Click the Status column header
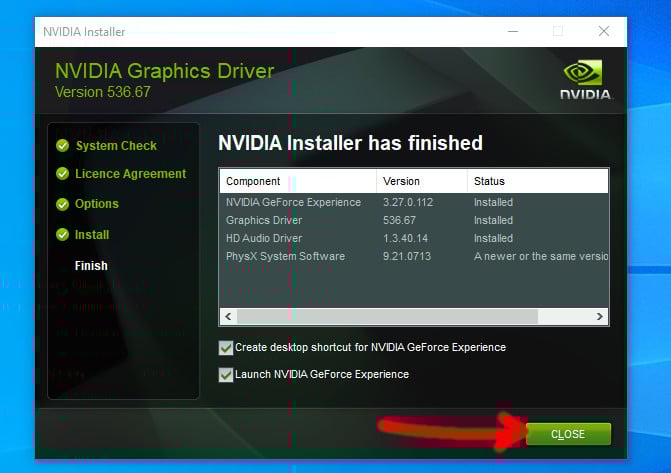Viewport: 671px width, 473px height. click(538, 181)
